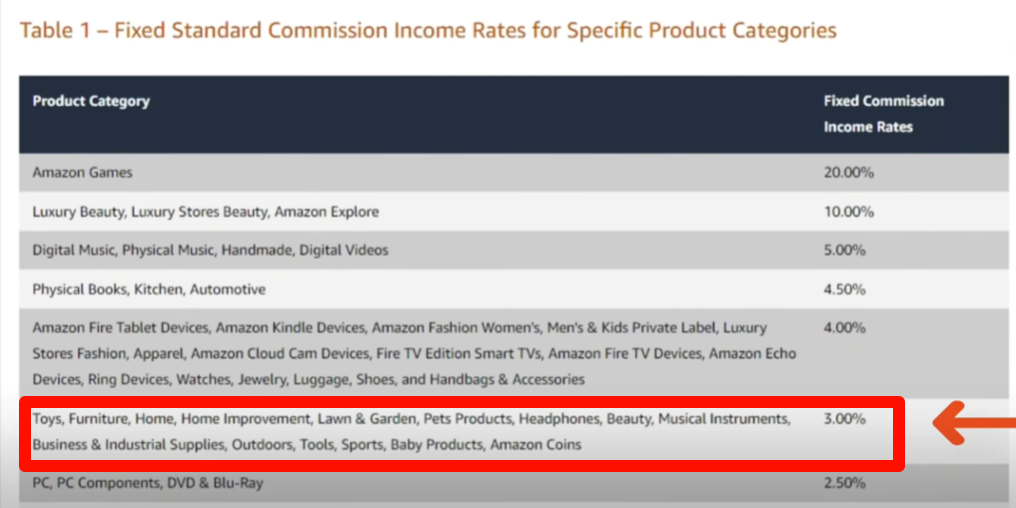
Task: Click the Table 1 commission rates heading
Action: (428, 30)
